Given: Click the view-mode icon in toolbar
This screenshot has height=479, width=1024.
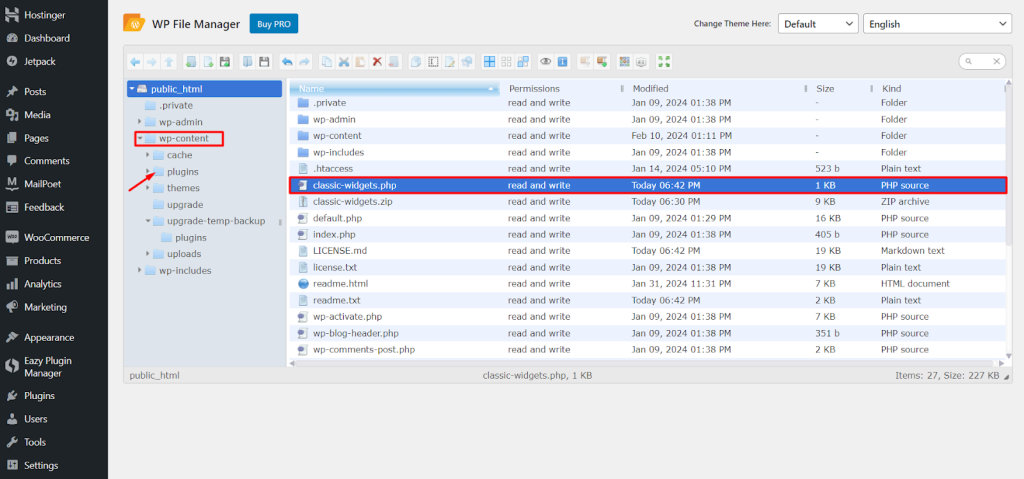Looking at the screenshot, I should pos(624,62).
